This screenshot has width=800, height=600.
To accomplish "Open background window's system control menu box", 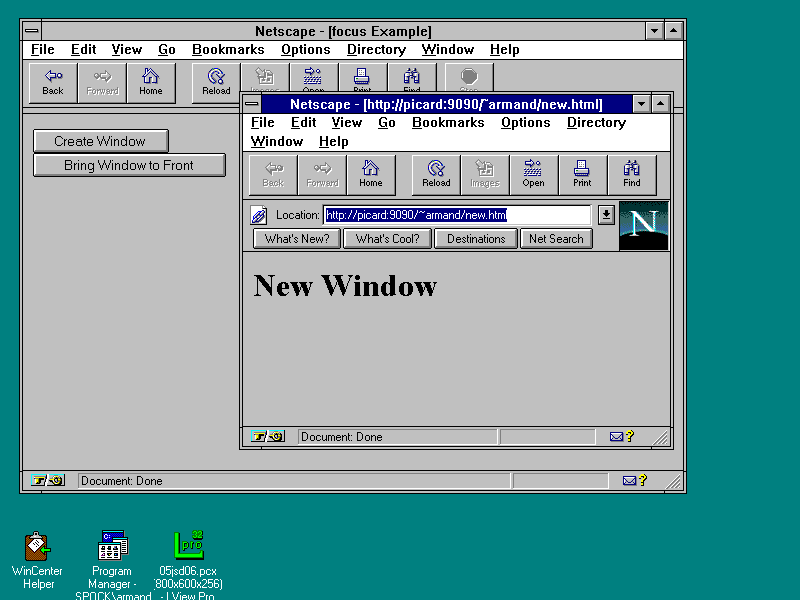I will click(x=32, y=32).
